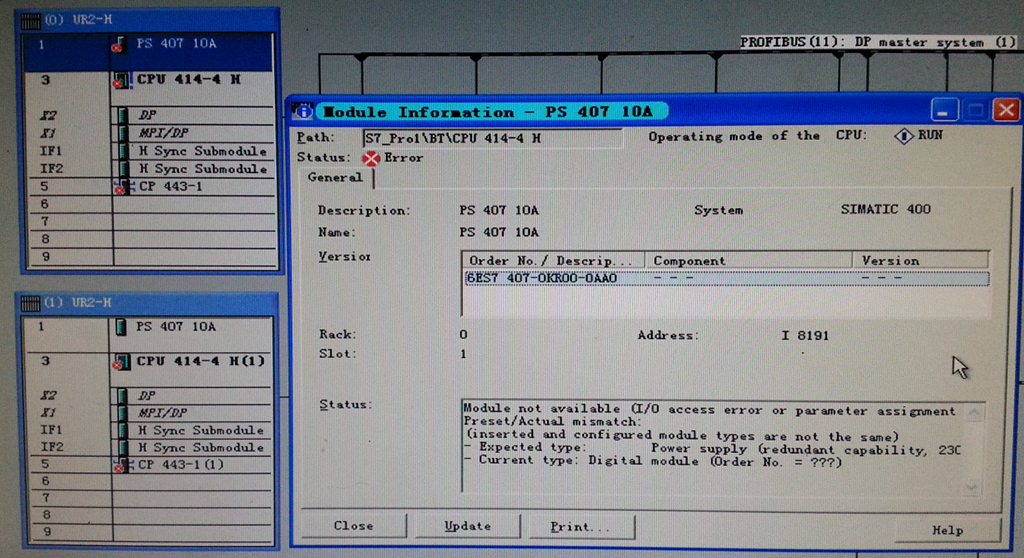Click the (1) UR2-H rack title bar

point(149,303)
